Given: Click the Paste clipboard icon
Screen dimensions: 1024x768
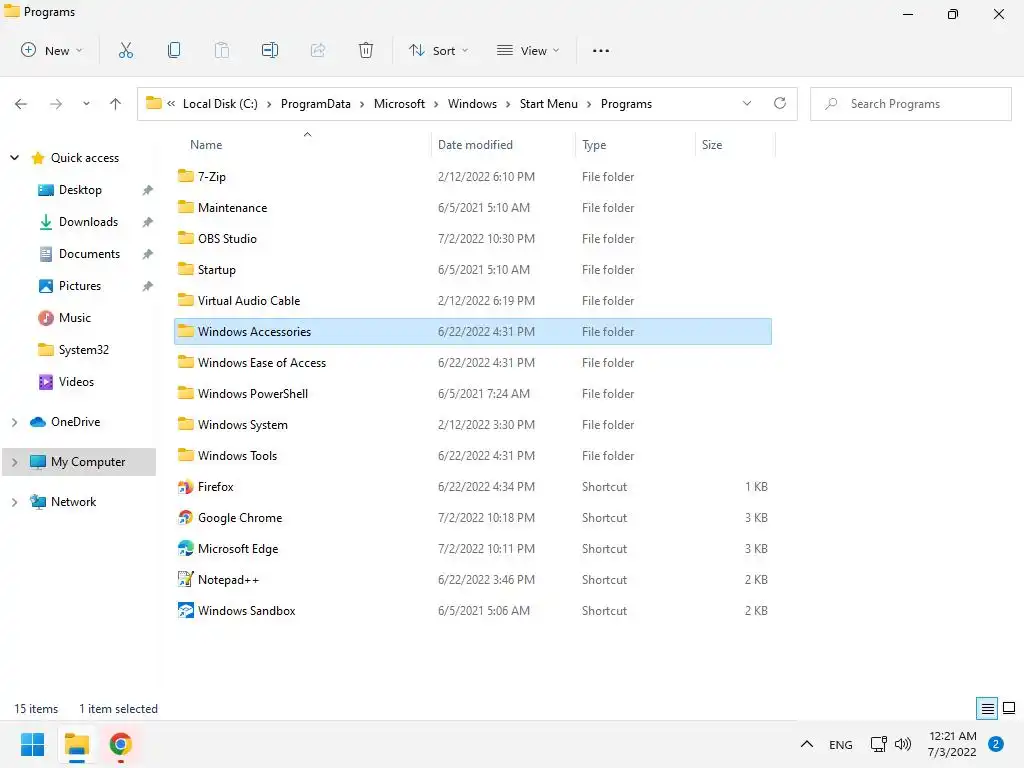Looking at the screenshot, I should (x=222, y=50).
